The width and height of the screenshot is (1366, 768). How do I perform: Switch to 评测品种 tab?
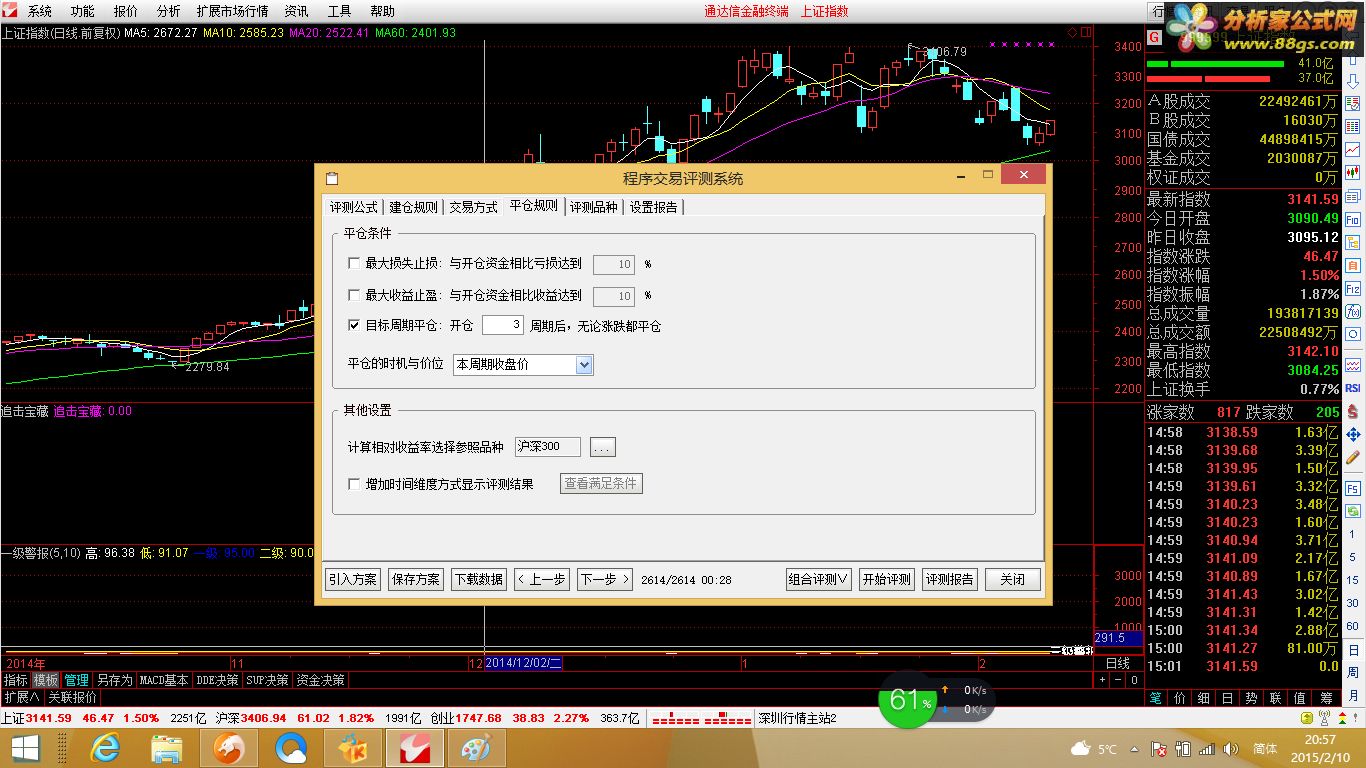(x=594, y=207)
